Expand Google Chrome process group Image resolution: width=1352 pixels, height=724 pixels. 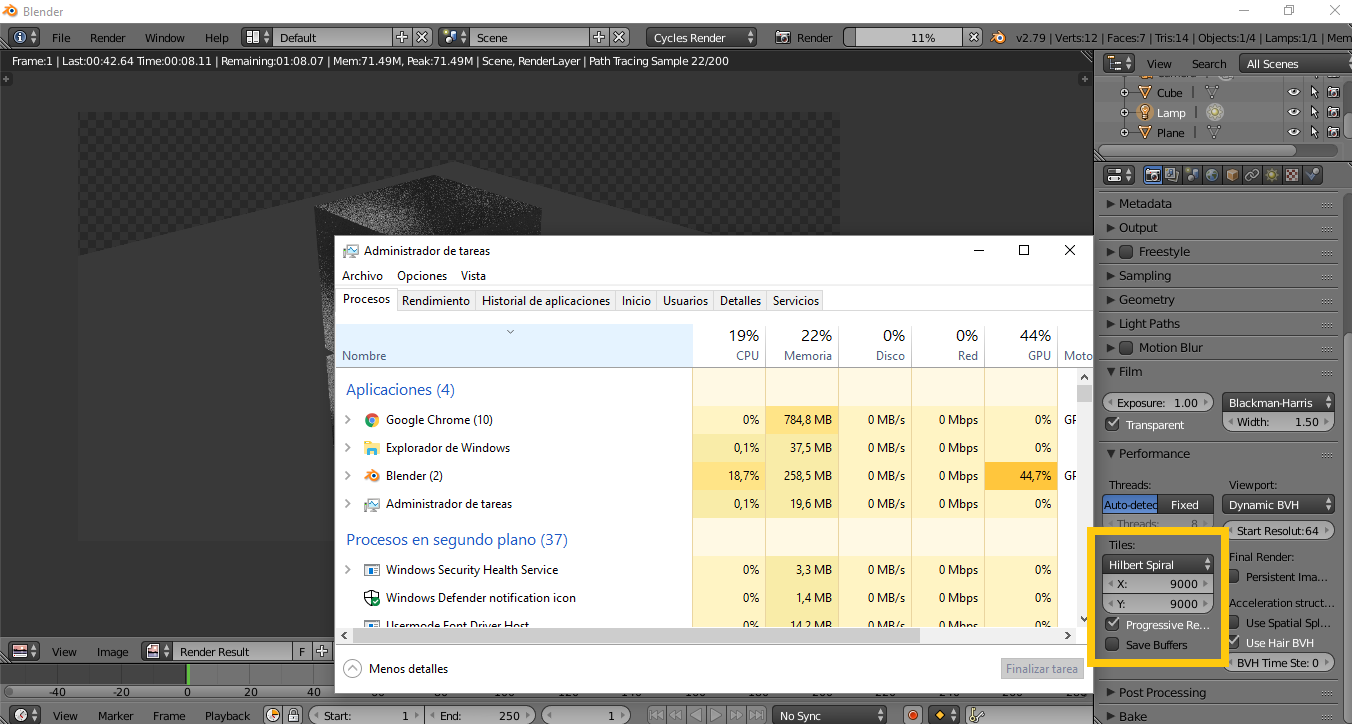348,420
